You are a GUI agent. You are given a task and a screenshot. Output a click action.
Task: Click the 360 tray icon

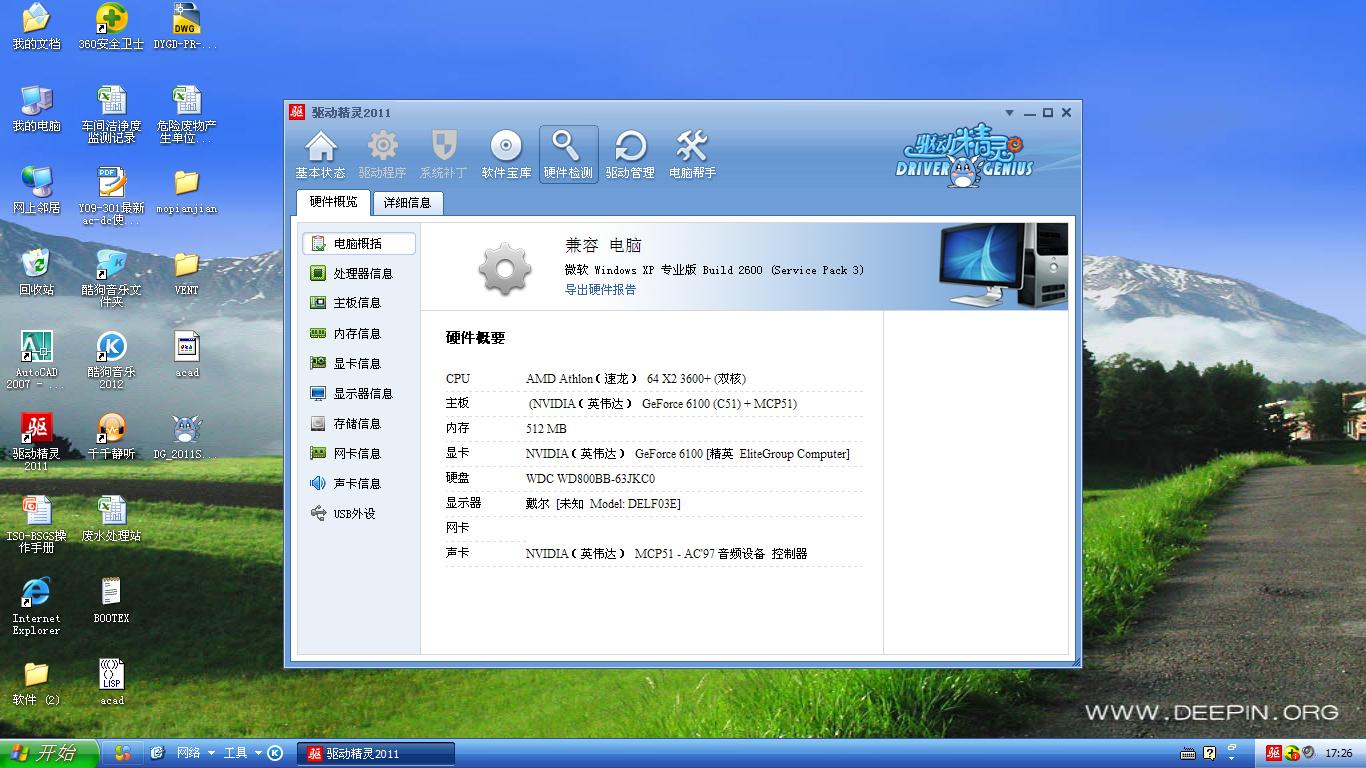coord(1292,753)
